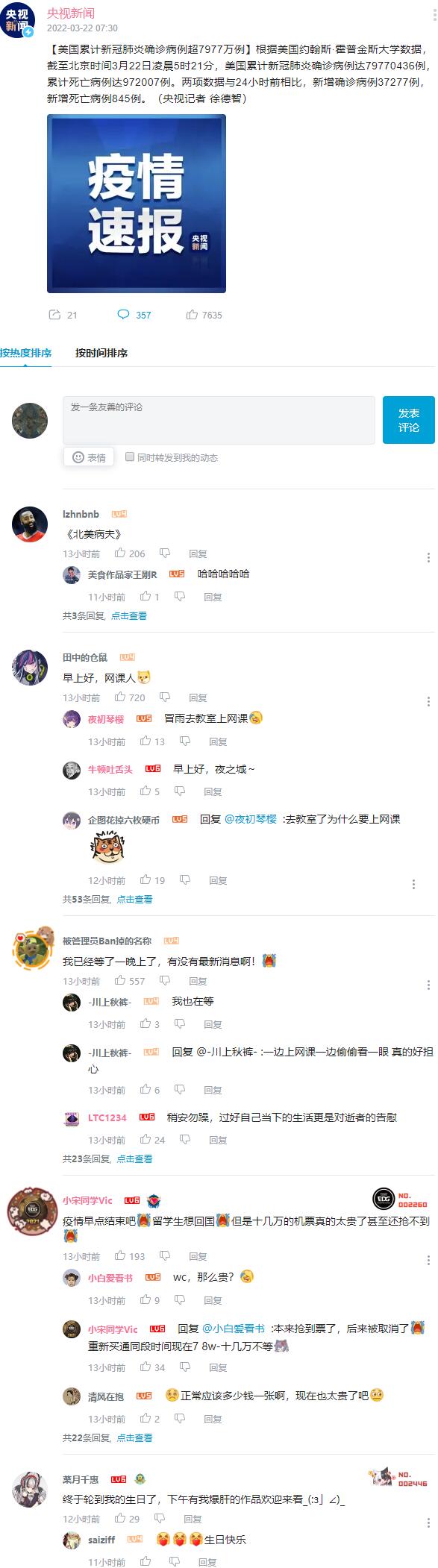Open the 央视新闻 author profile link
This screenshot has height=1568, width=438.
tap(71, 13)
